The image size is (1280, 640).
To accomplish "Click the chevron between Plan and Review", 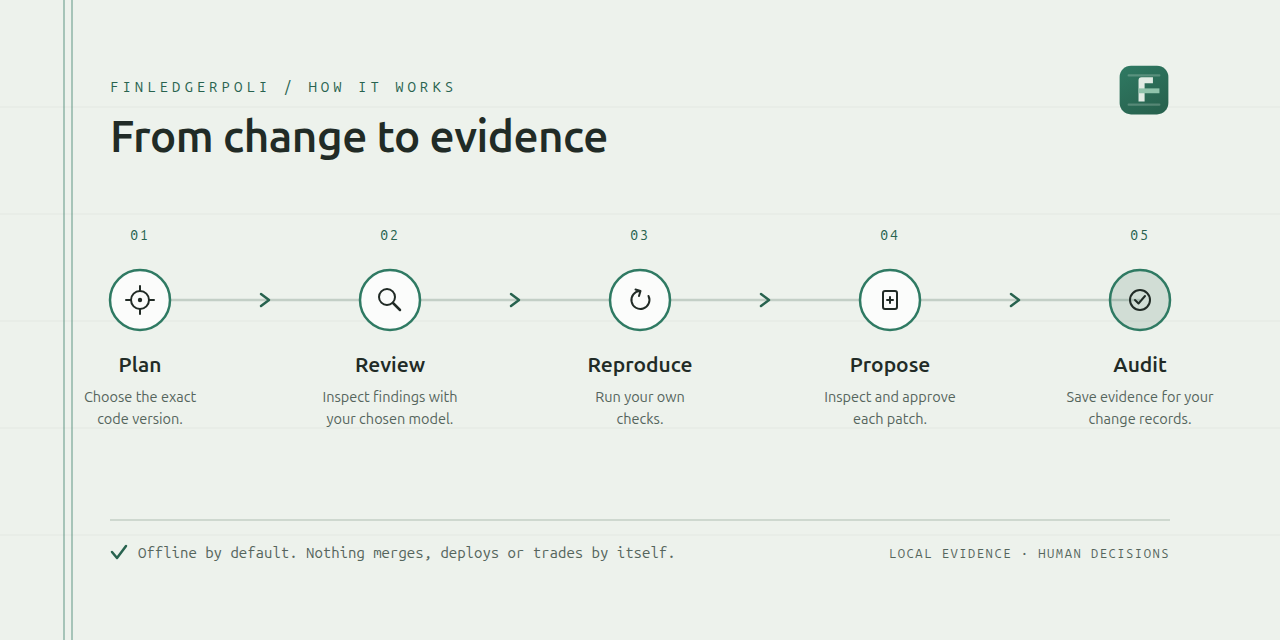I will [265, 300].
